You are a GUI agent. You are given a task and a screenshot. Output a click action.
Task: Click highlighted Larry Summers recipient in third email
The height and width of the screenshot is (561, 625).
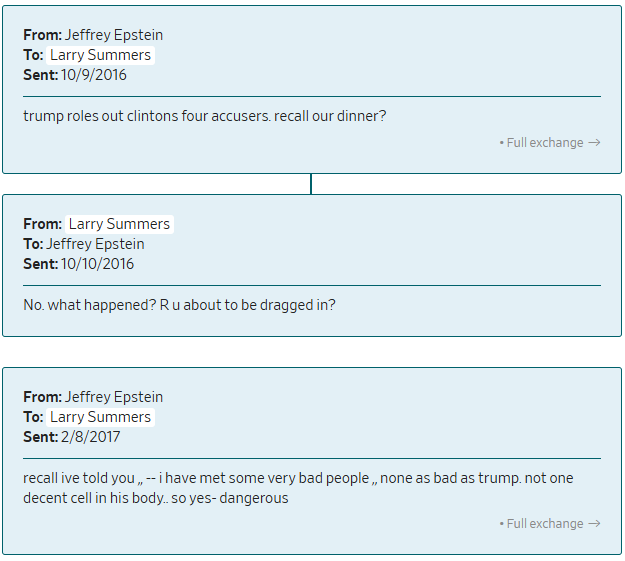point(100,417)
